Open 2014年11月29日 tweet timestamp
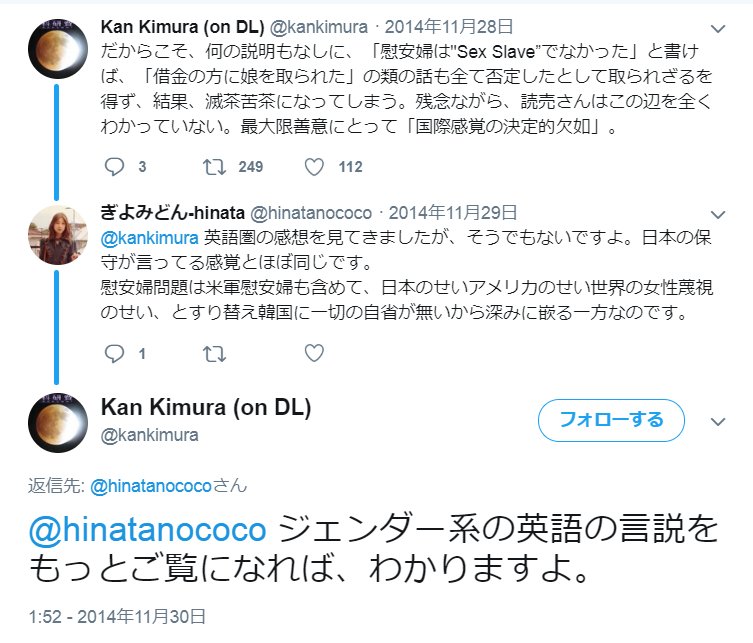Screen dimensions: 753x643 tap(453, 213)
